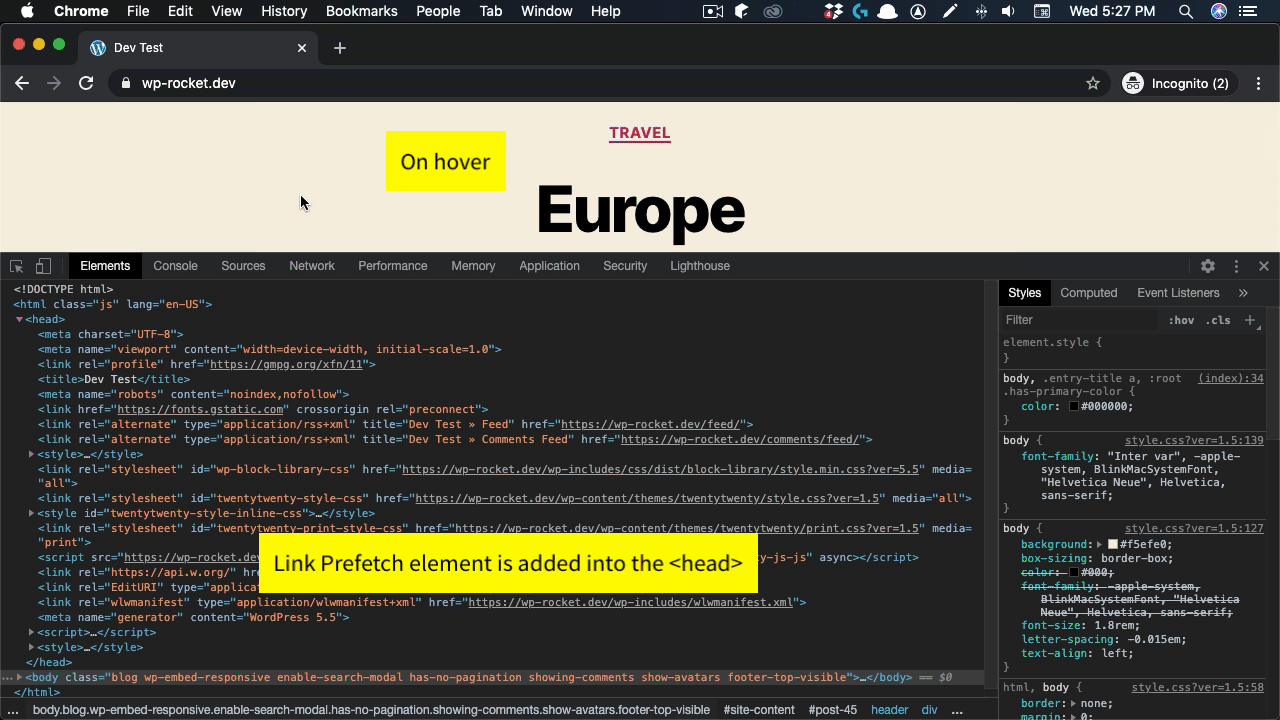Viewport: 1280px width, 720px height.
Task: Click the #000000 color swatch
Action: 1074,407
